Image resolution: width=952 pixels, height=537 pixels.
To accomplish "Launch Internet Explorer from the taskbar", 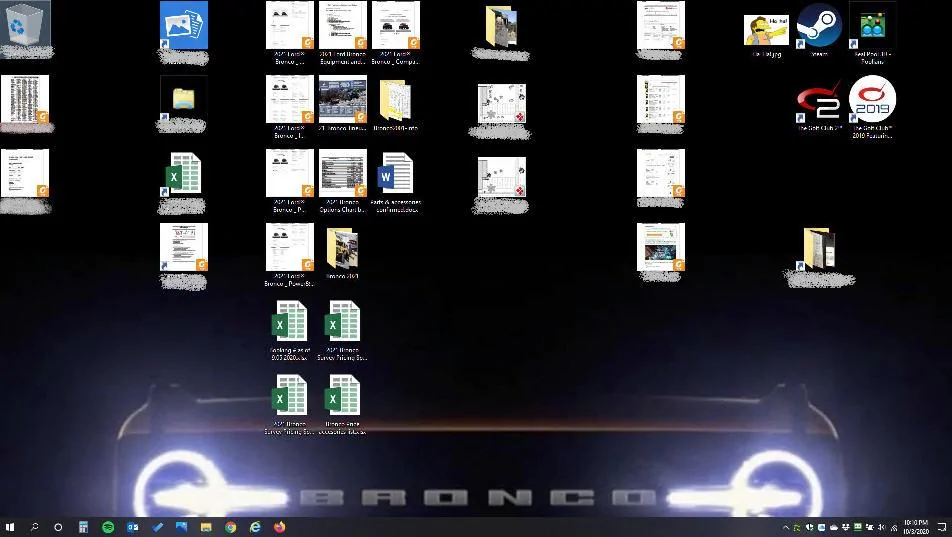I will click(255, 527).
